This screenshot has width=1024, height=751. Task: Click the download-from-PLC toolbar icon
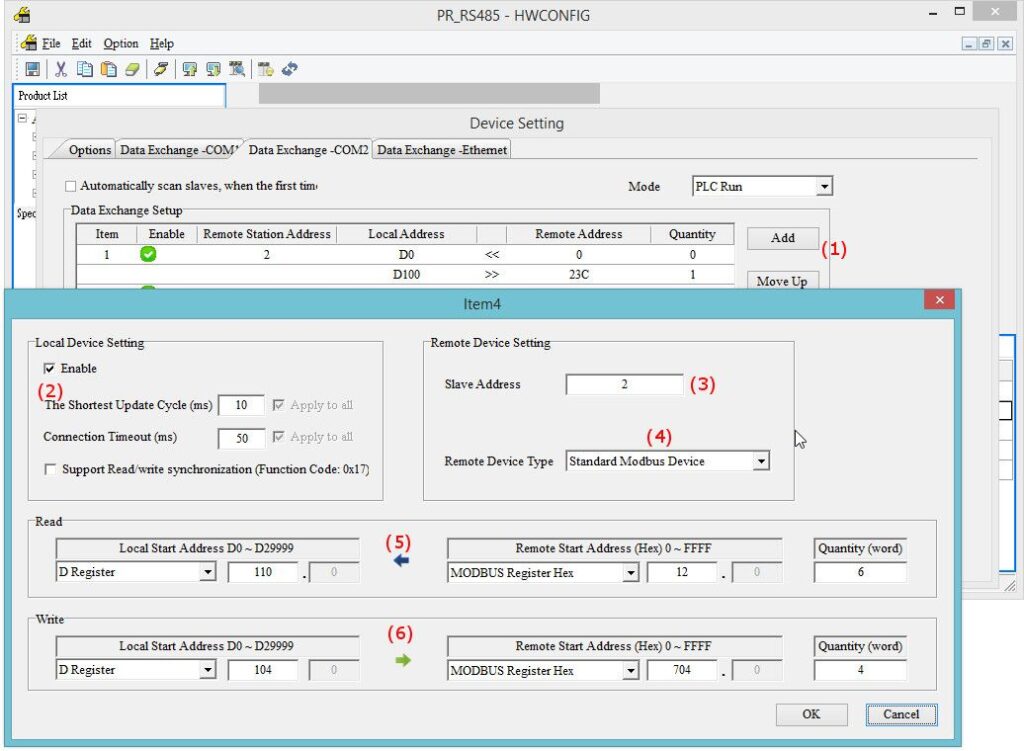point(212,69)
